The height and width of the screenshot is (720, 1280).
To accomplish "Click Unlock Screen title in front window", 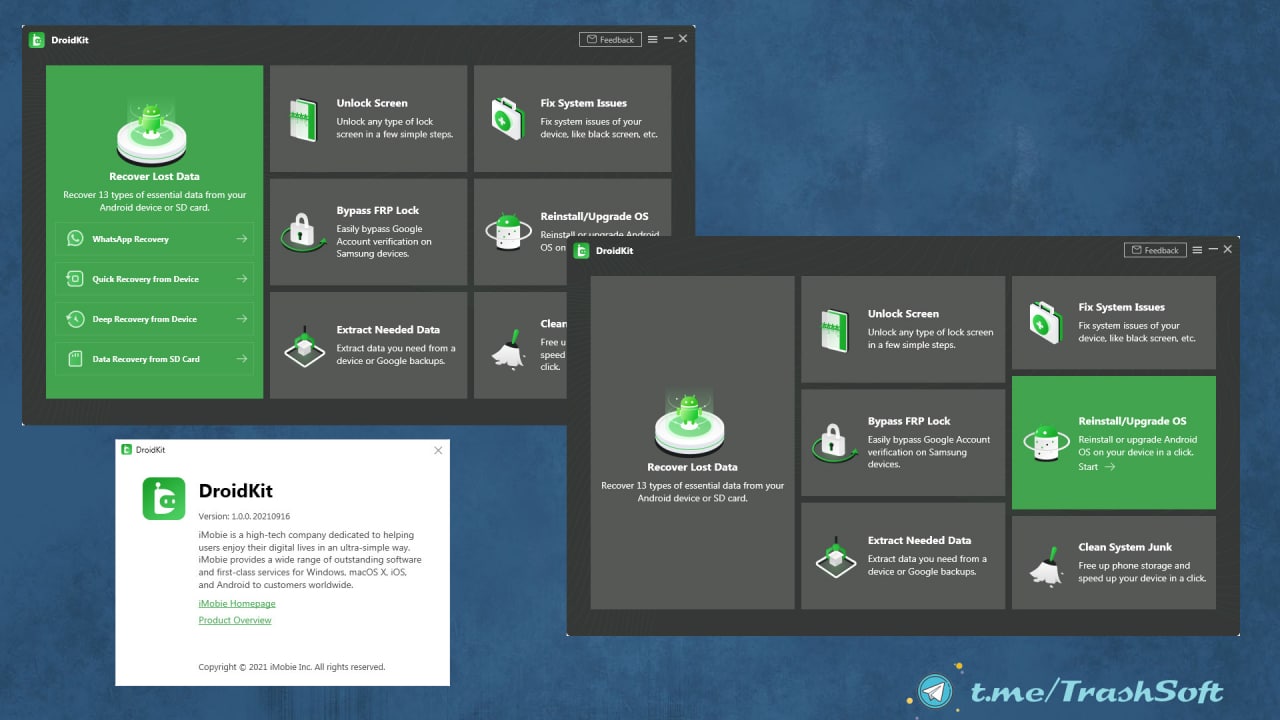I will coord(903,314).
